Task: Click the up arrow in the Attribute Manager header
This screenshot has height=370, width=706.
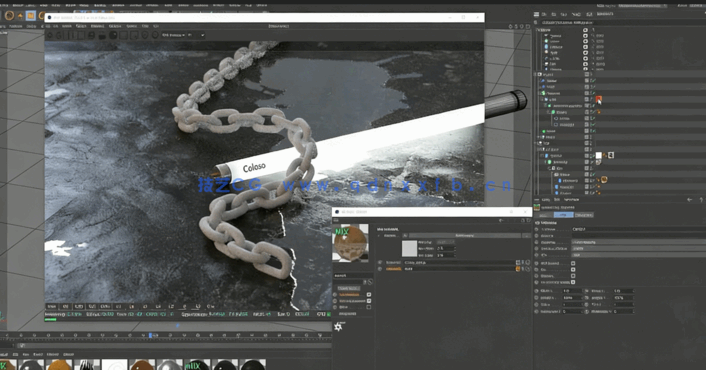Action: (x=701, y=199)
